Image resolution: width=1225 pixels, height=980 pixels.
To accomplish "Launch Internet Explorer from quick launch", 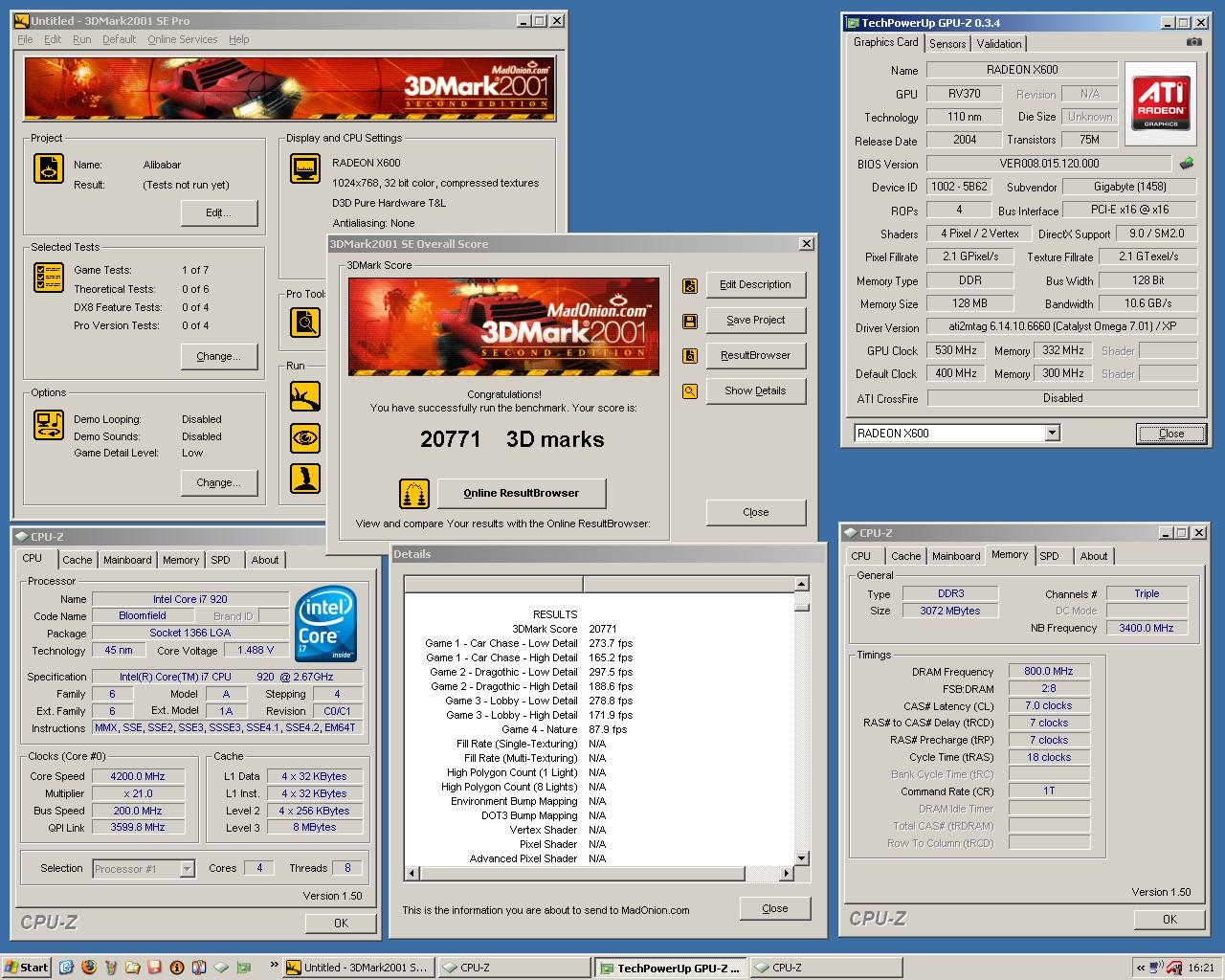I will (x=65, y=968).
